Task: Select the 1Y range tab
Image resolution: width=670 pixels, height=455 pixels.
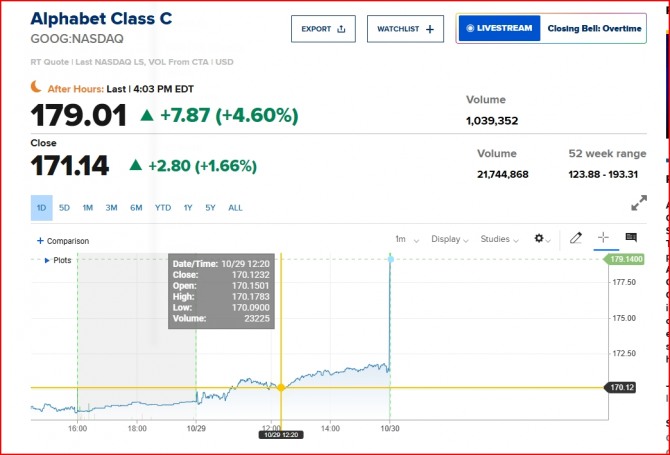Action: pyautogui.click(x=187, y=208)
